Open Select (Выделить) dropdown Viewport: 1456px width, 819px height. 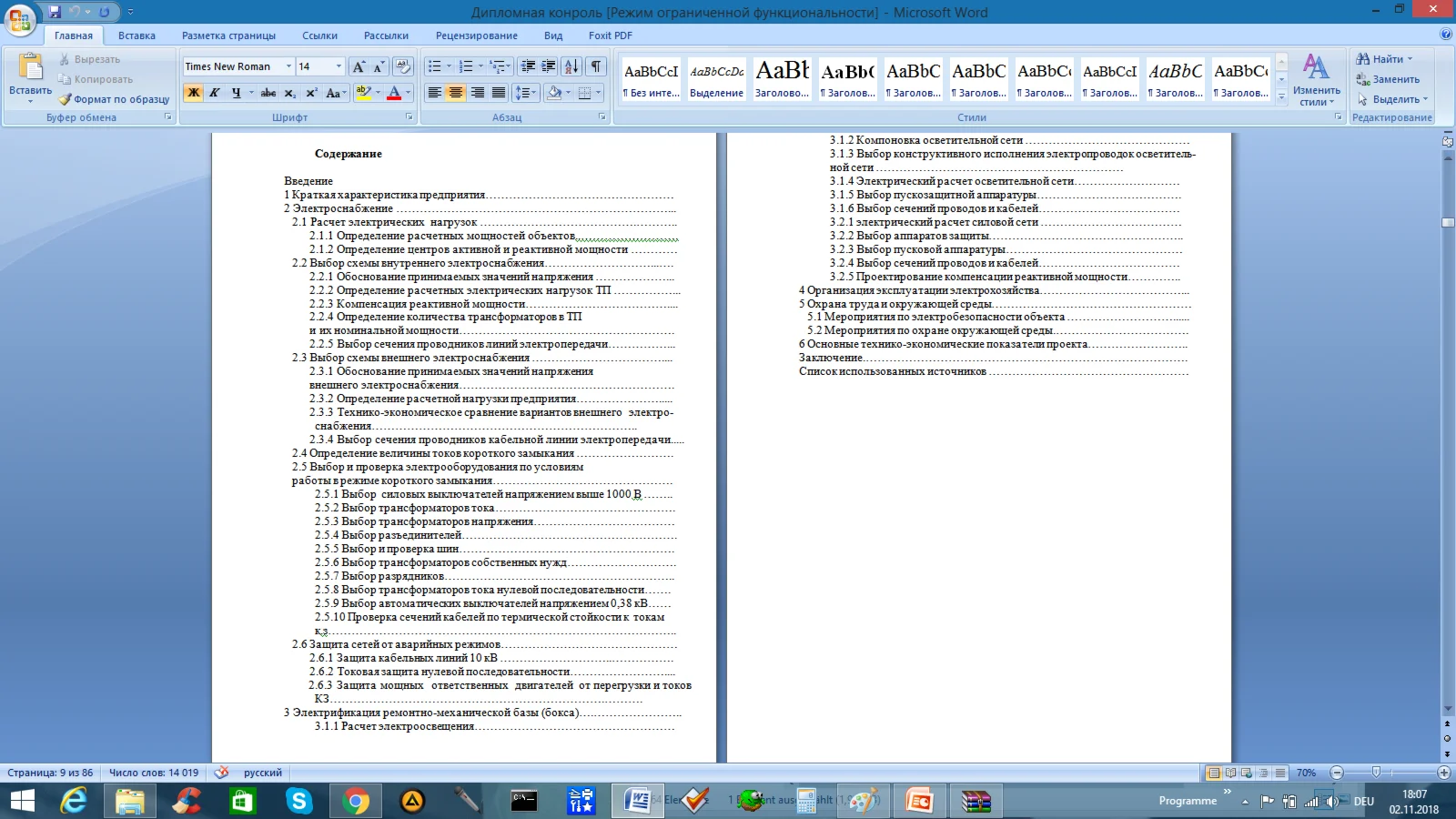click(x=1392, y=99)
